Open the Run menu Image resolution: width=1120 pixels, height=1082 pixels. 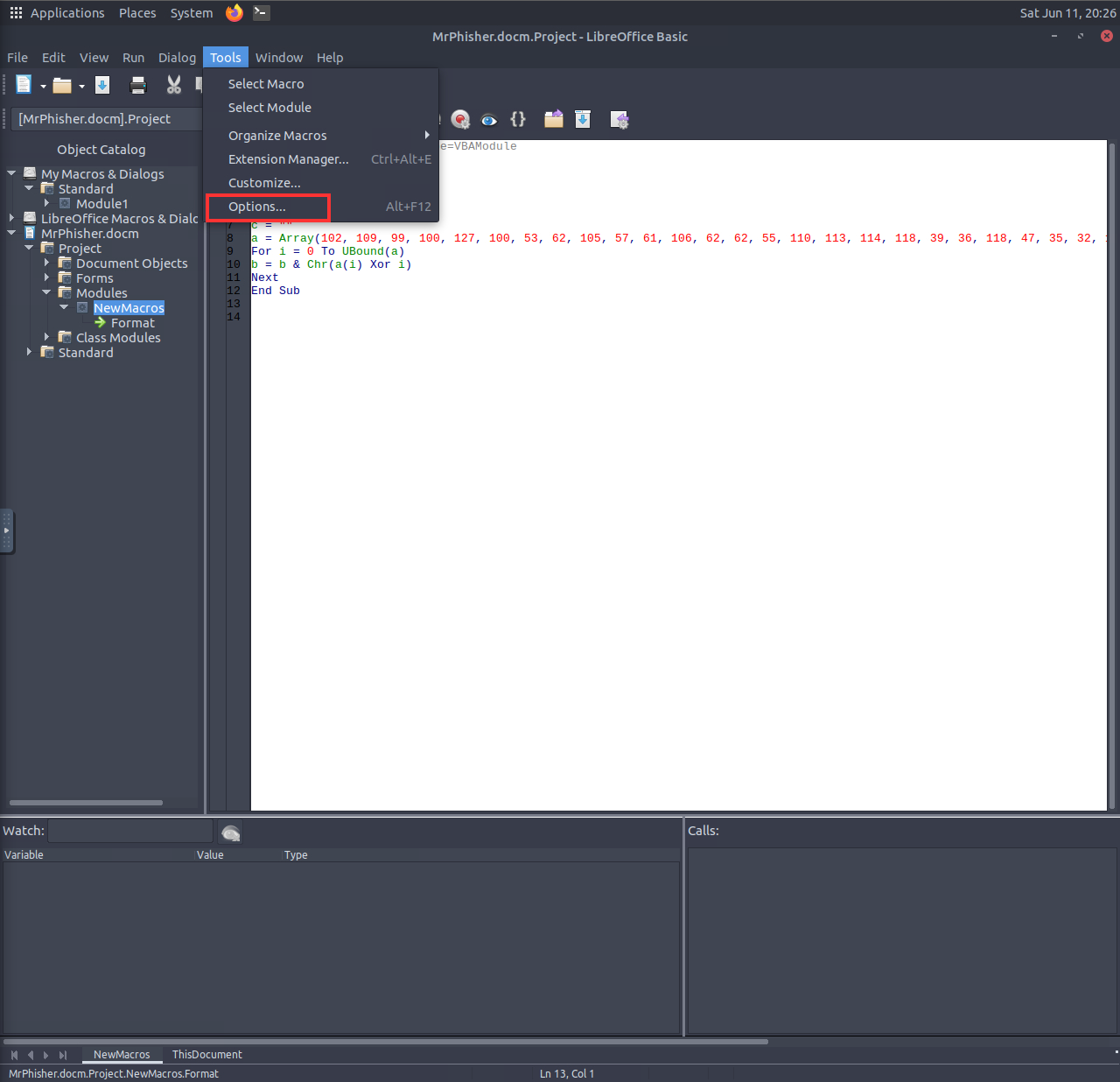133,58
